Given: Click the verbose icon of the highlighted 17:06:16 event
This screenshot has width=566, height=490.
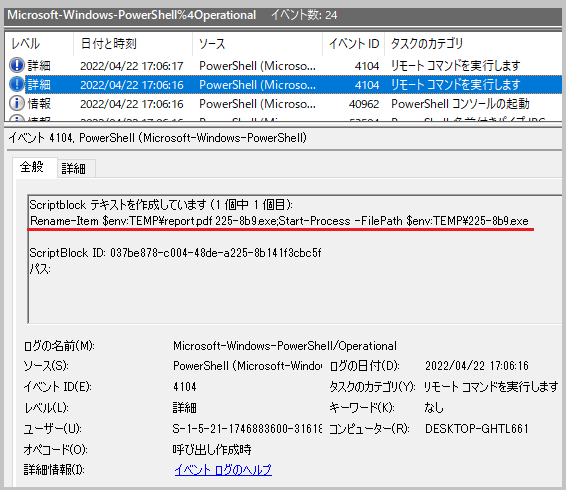Looking at the screenshot, I should (x=17, y=84).
